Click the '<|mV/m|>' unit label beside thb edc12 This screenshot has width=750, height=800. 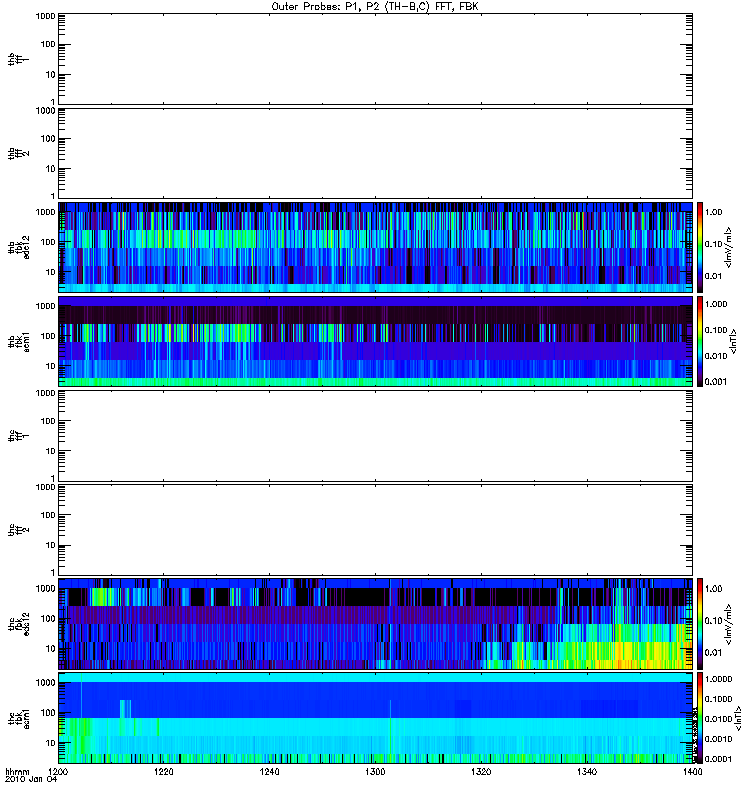(x=729, y=247)
